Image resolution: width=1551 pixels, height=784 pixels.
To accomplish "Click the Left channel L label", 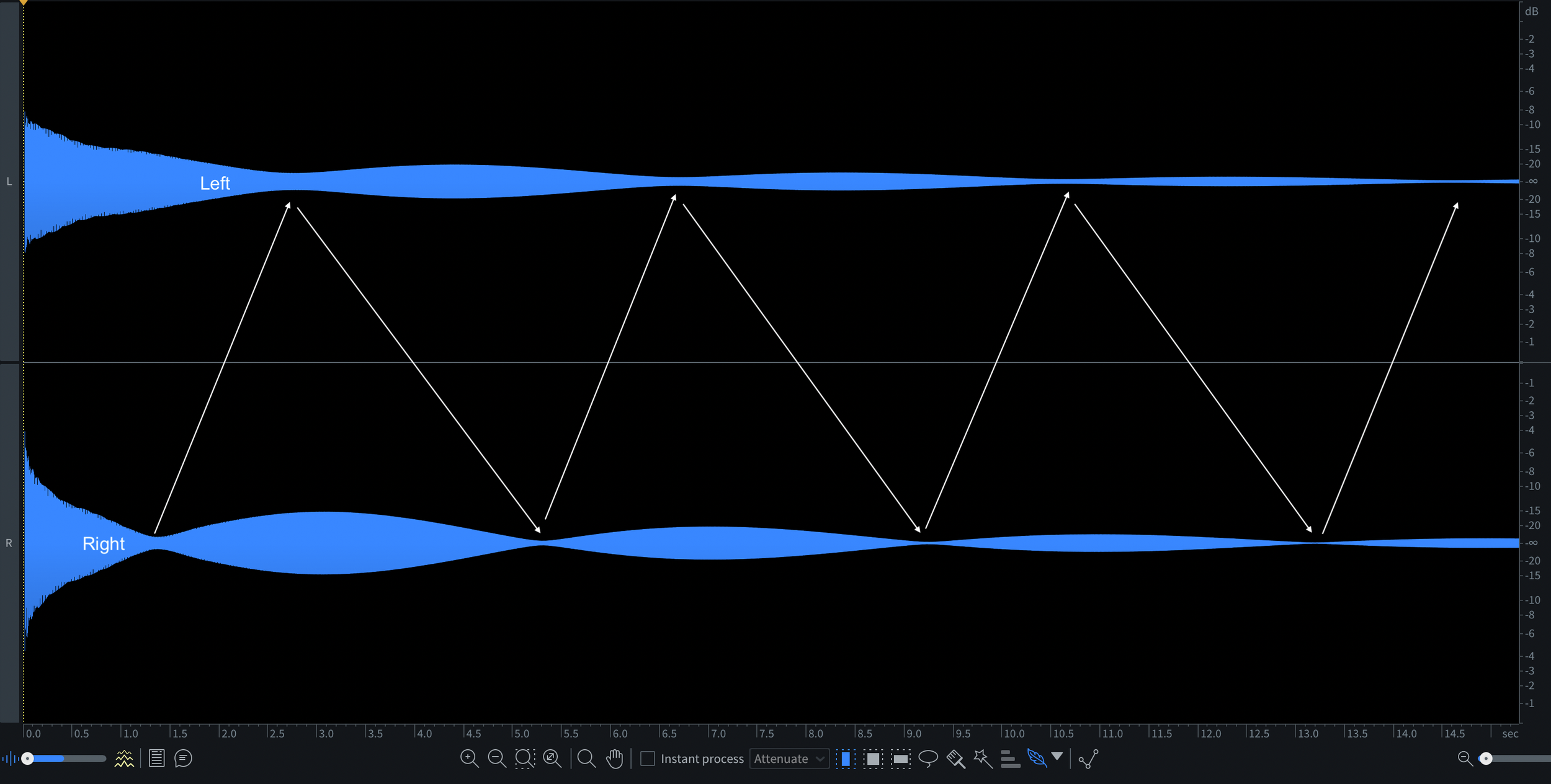I will coord(9,182).
